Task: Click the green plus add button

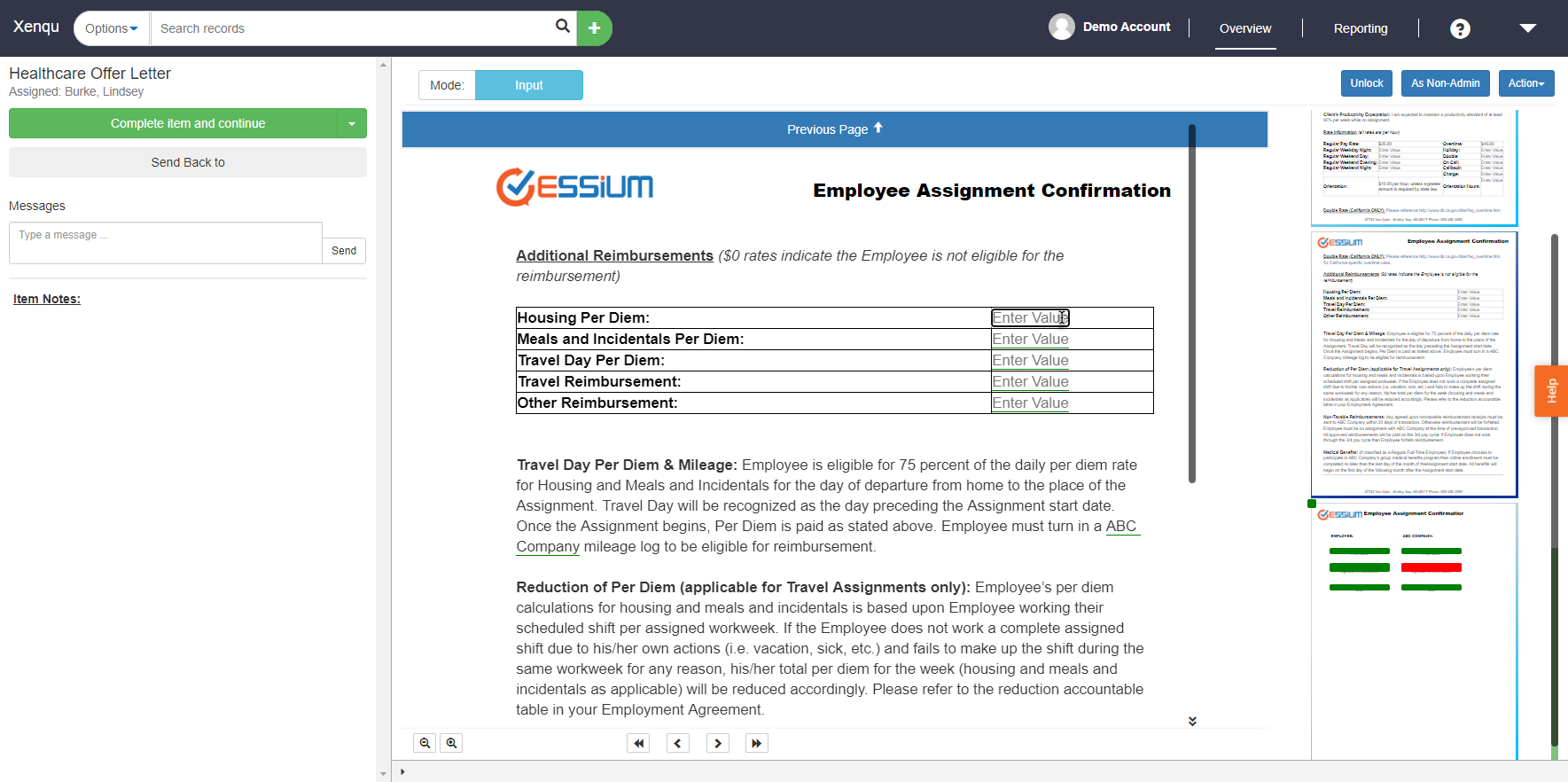Action: click(x=595, y=28)
